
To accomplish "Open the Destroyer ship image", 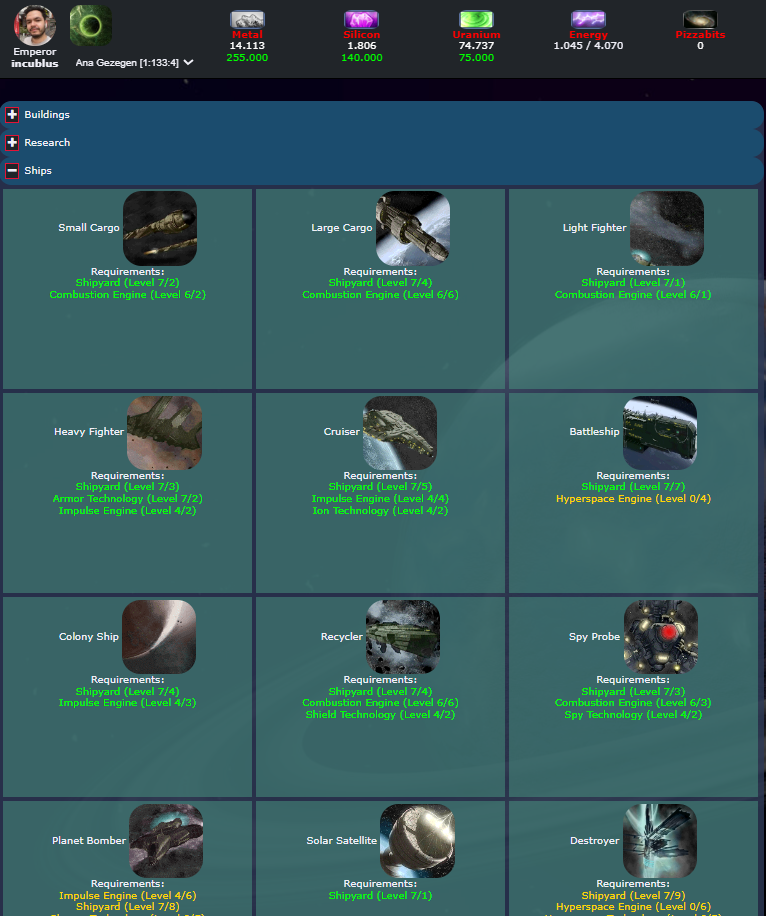I will coord(660,841).
